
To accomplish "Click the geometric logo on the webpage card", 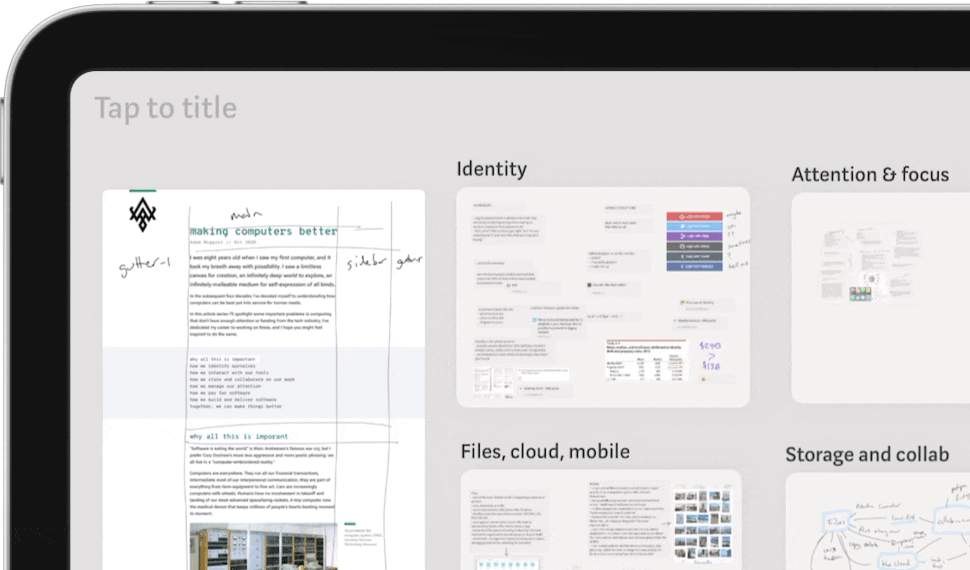I will pyautogui.click(x=143, y=214).
